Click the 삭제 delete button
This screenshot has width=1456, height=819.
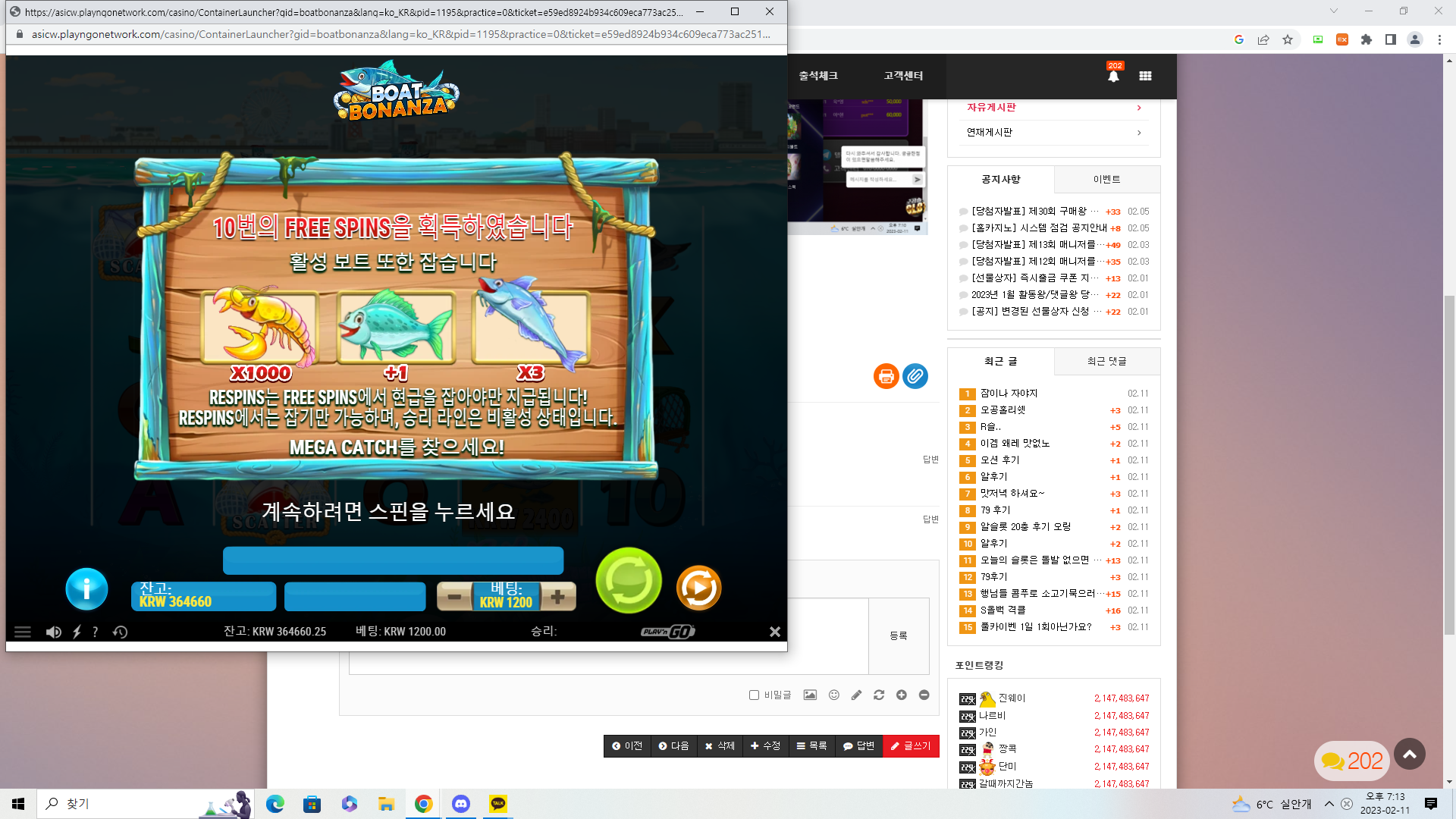click(720, 746)
